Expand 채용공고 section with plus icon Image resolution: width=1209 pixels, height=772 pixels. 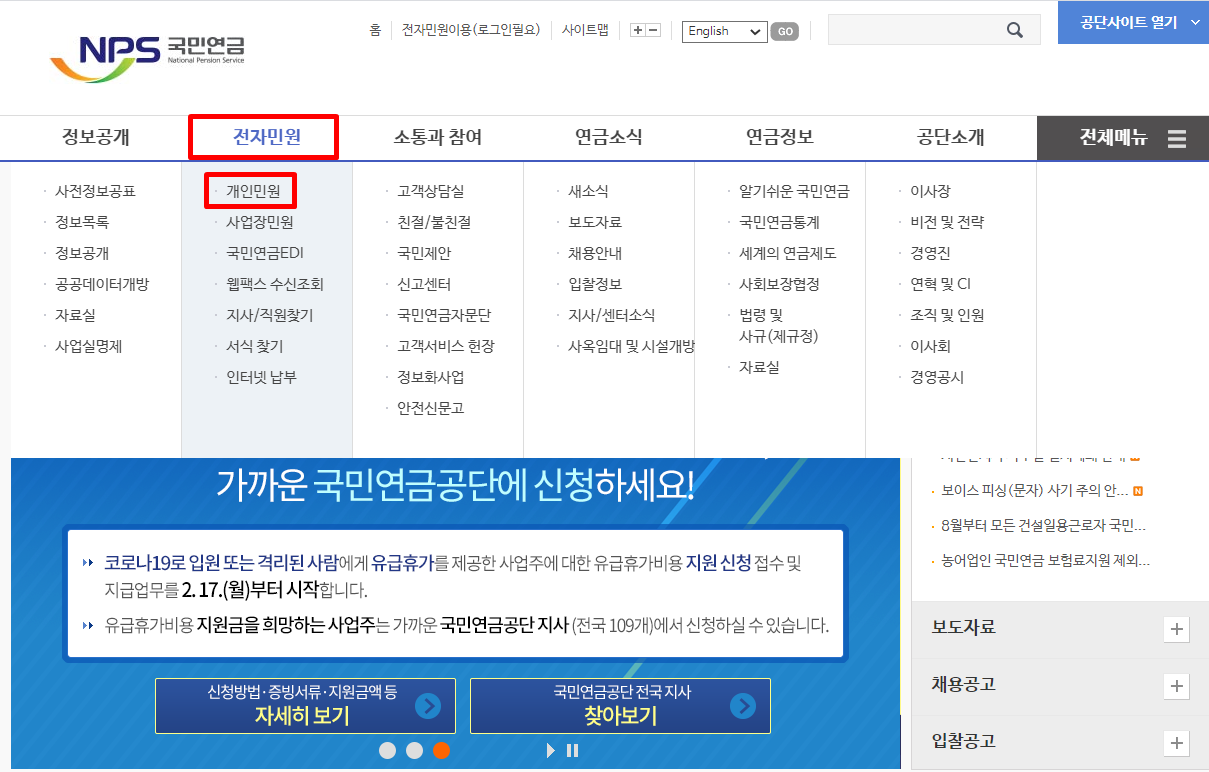pyautogui.click(x=1177, y=686)
